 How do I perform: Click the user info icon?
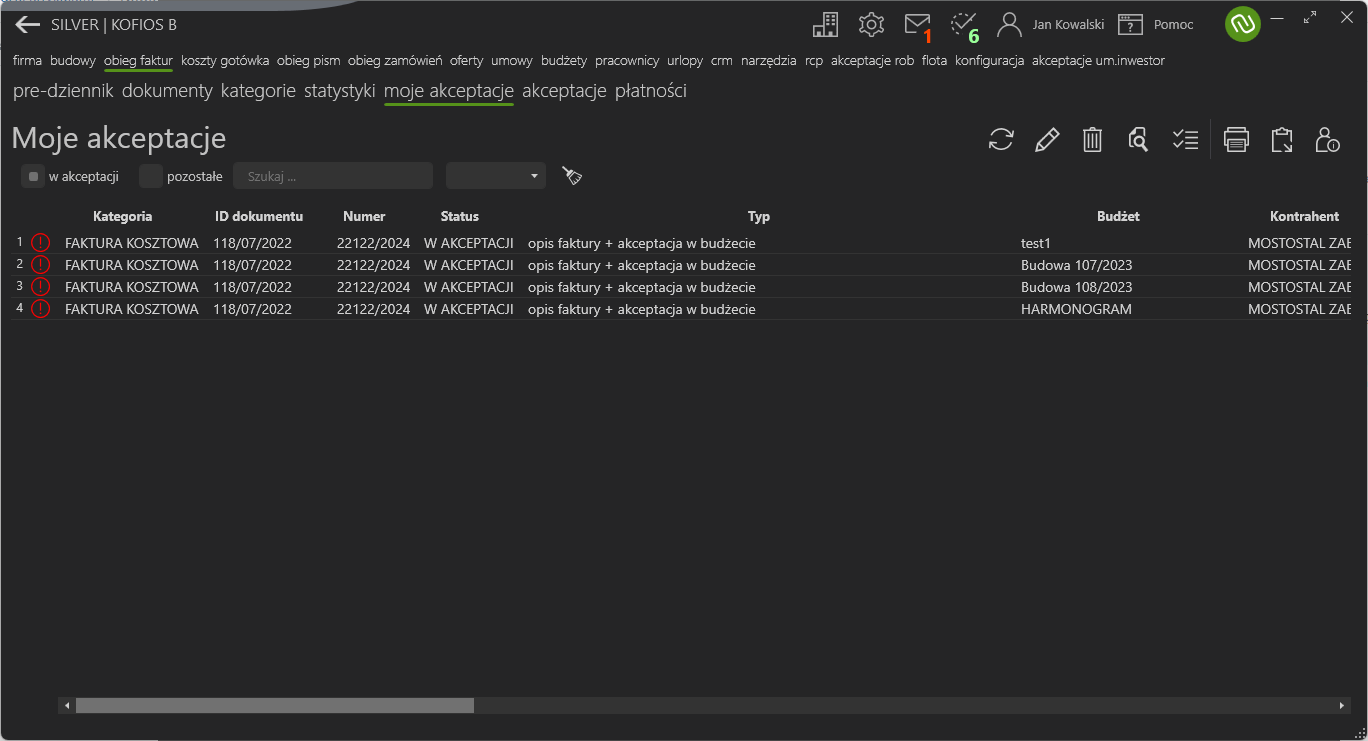point(1327,140)
